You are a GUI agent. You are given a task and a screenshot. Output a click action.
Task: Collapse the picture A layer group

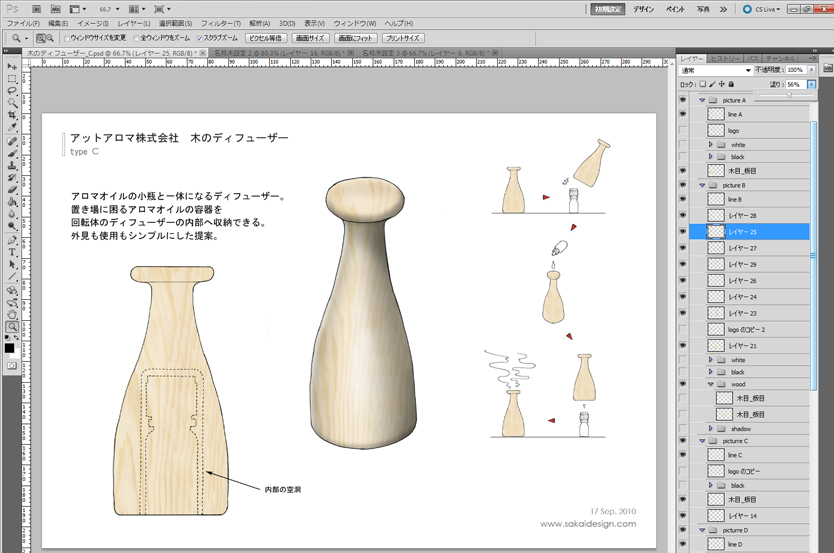(703, 101)
